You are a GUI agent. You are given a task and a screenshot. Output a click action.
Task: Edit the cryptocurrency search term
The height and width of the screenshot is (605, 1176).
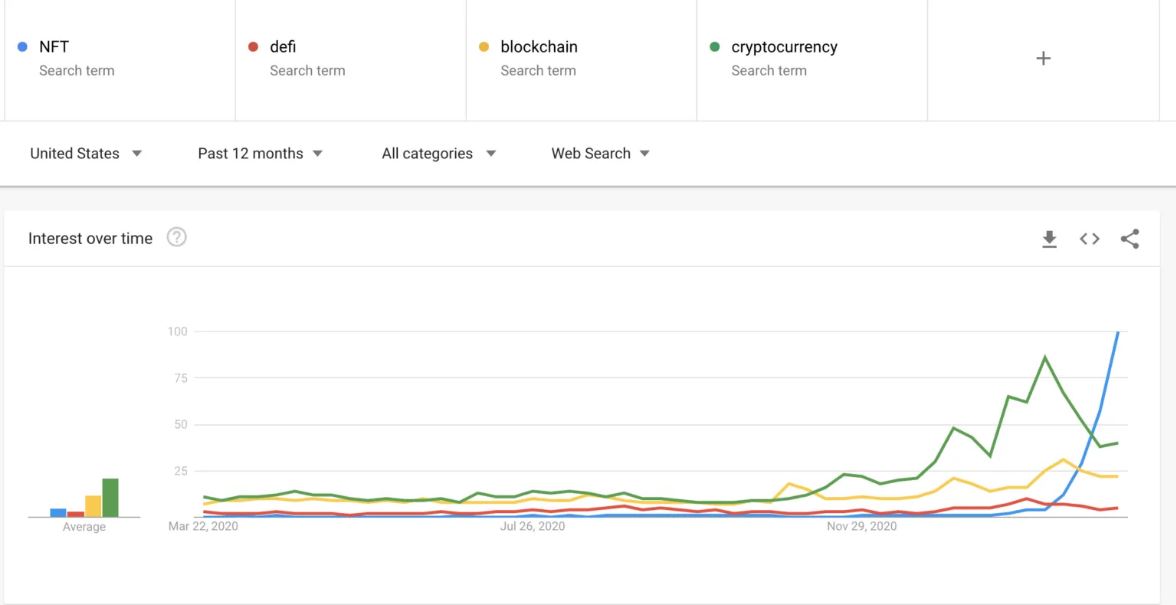812,58
